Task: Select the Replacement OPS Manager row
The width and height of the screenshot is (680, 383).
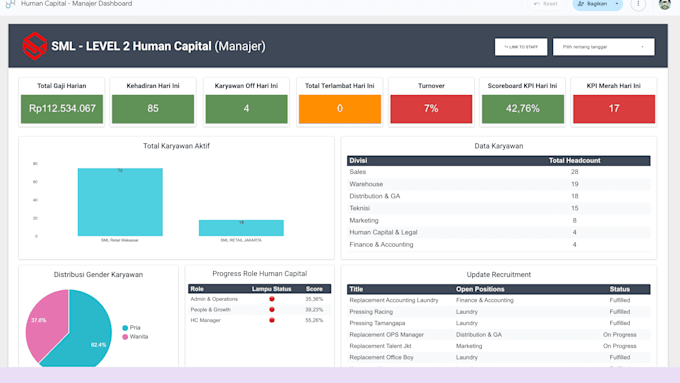Action: (x=499, y=335)
